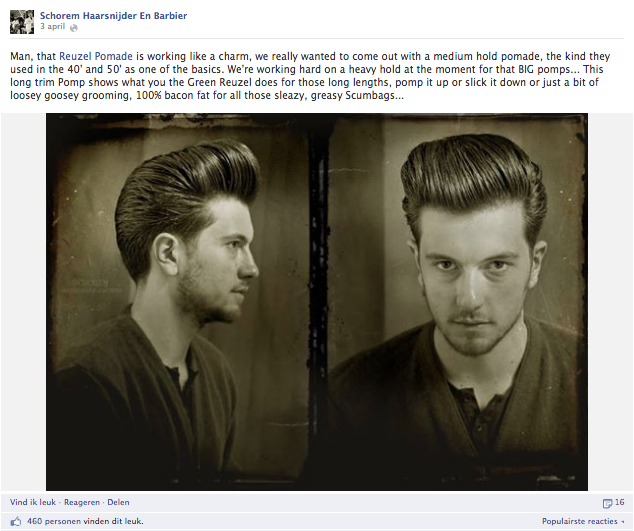Open the 16 comments count
This screenshot has width=634, height=531.
(620, 502)
